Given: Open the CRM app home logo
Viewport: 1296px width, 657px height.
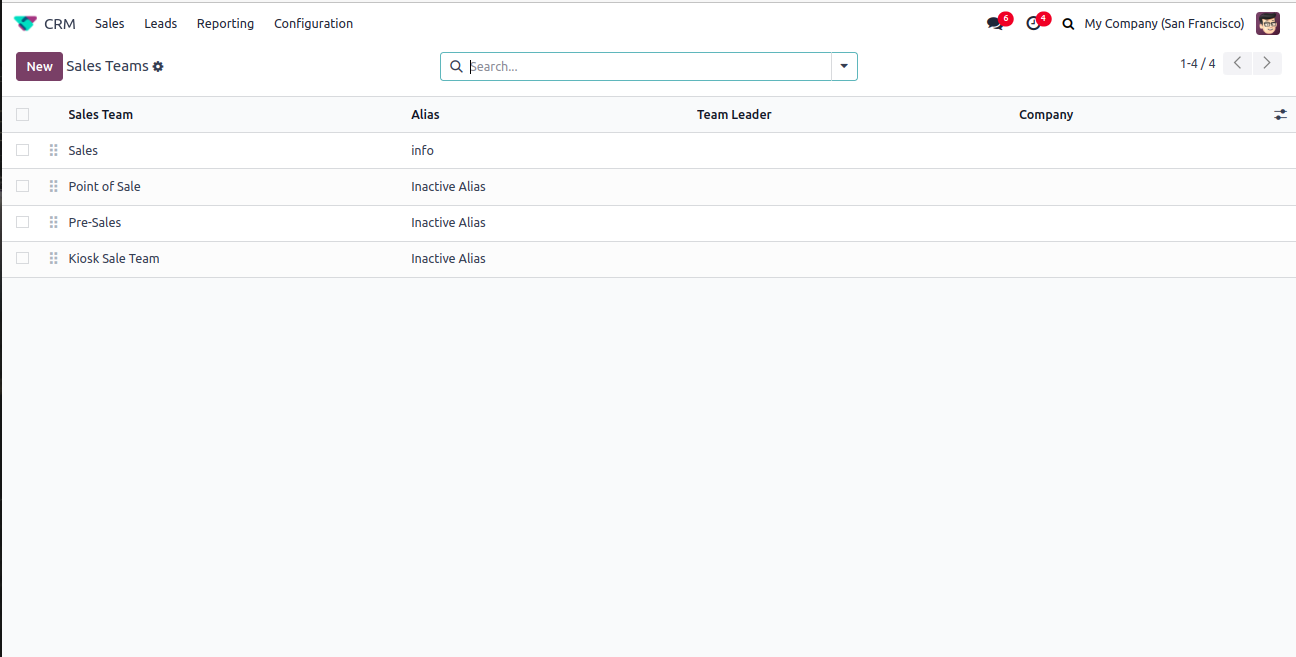Looking at the screenshot, I should 25,23.
